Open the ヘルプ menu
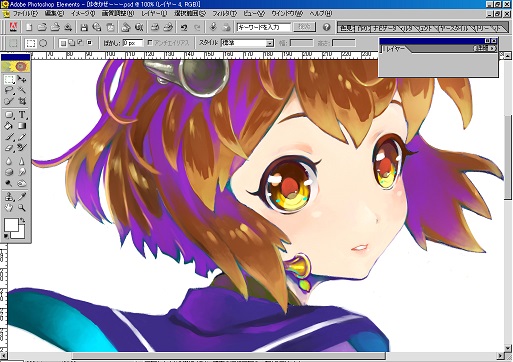 321,14
